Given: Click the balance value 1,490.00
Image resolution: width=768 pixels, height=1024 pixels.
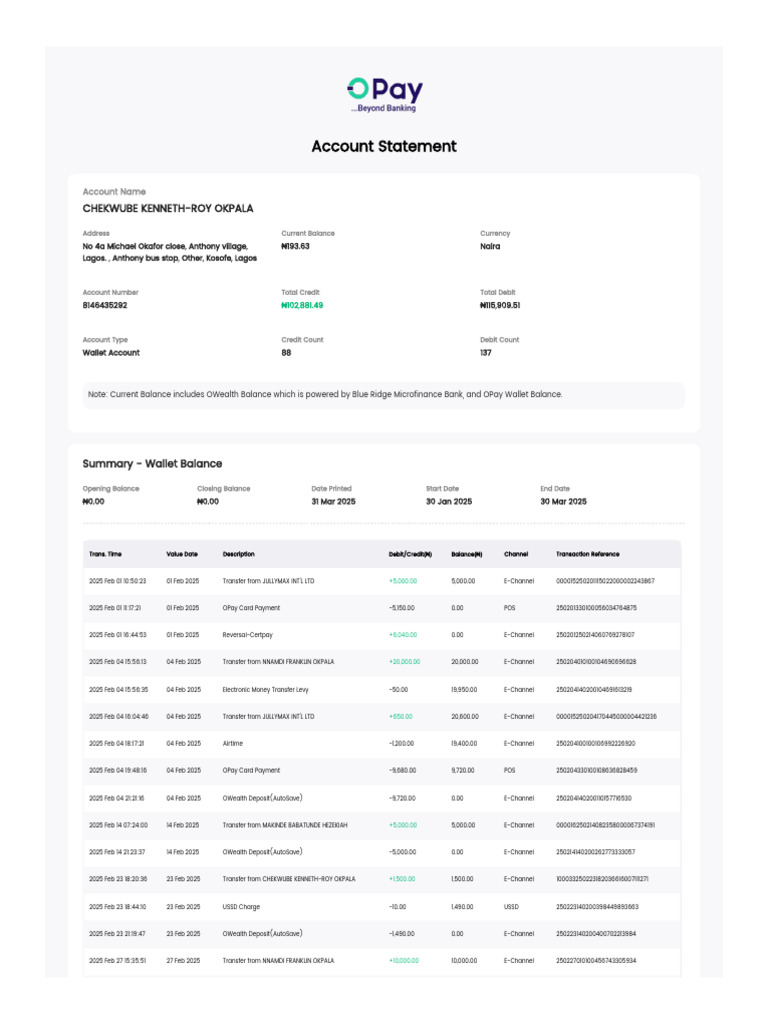Looking at the screenshot, I should click(x=462, y=906).
